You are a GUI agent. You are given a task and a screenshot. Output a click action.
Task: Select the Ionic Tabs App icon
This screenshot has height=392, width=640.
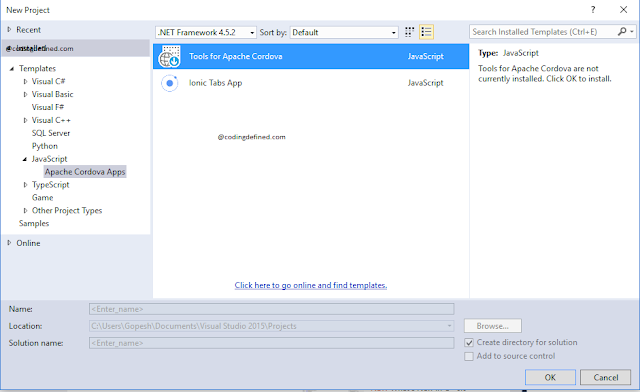coord(169,83)
